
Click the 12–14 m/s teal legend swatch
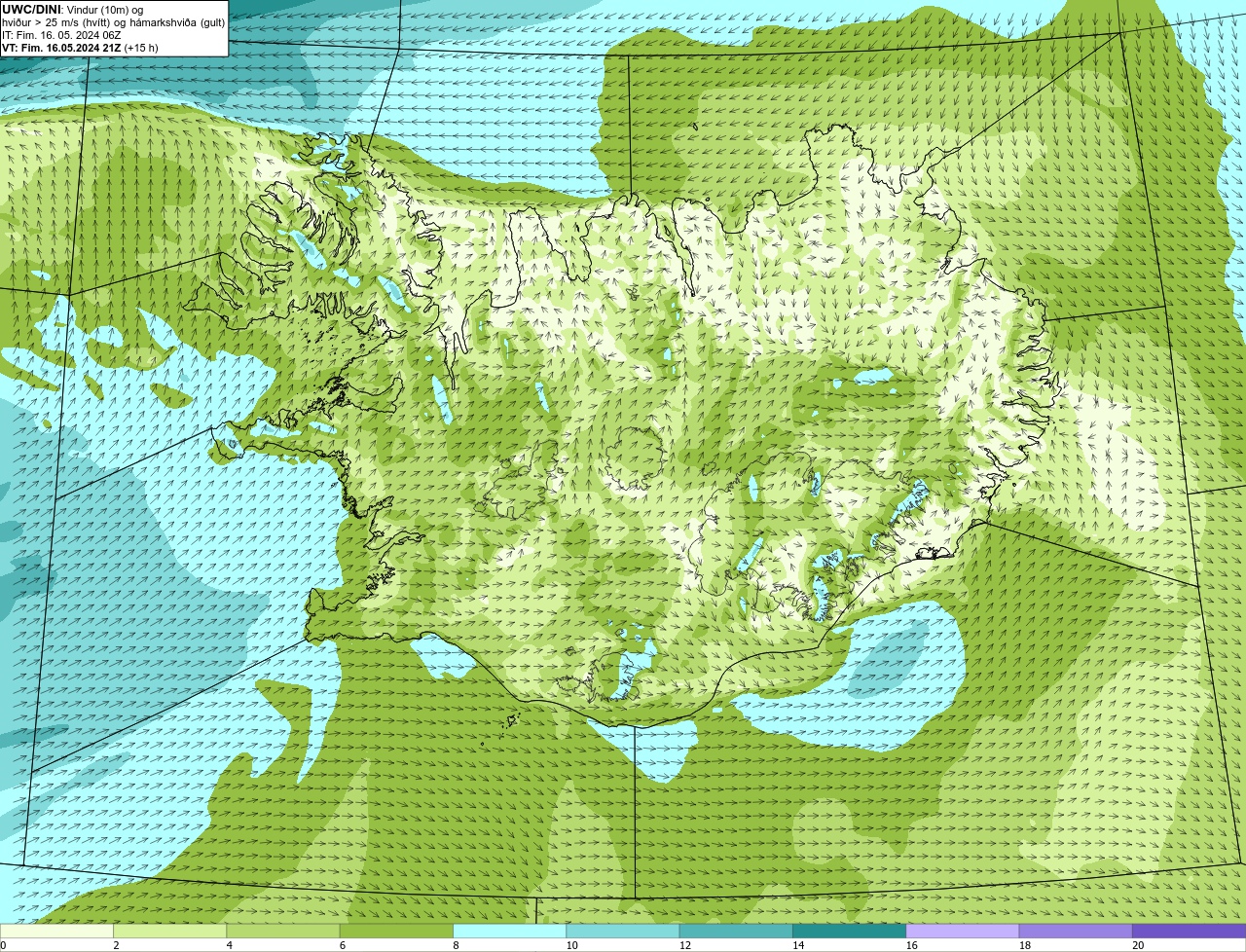point(736,931)
